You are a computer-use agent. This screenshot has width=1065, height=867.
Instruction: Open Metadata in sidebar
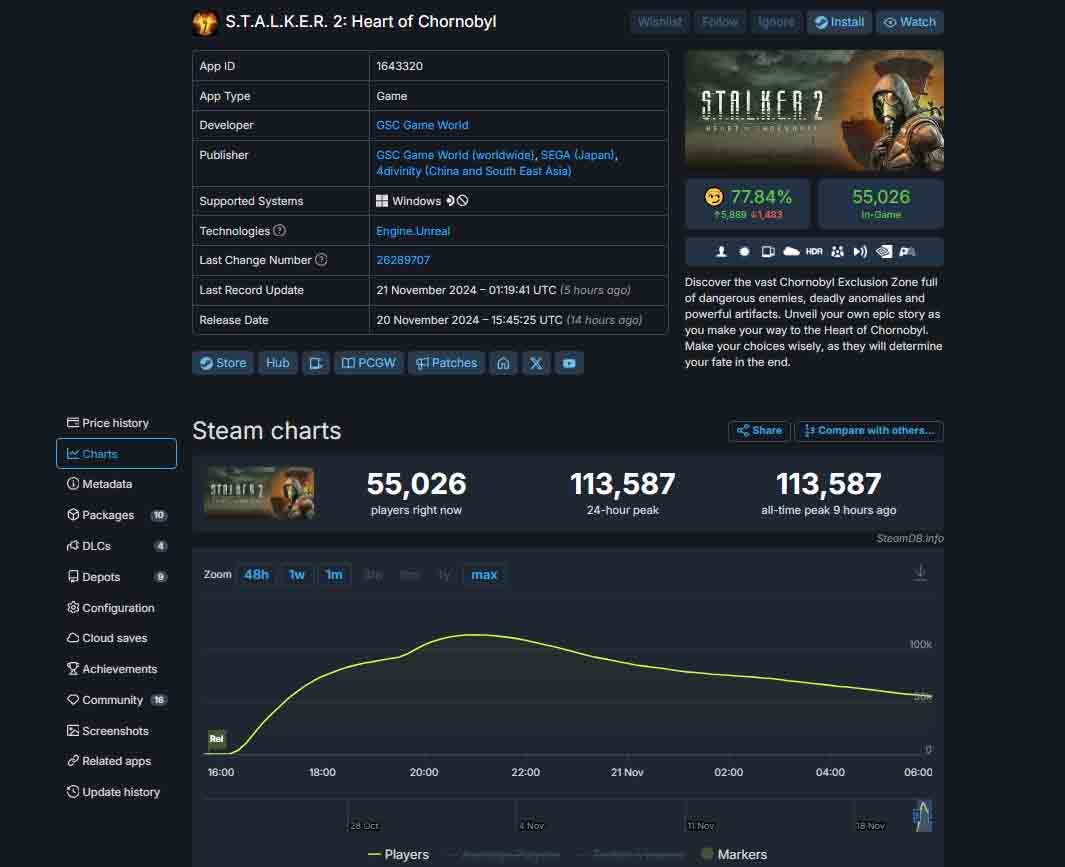coord(116,484)
